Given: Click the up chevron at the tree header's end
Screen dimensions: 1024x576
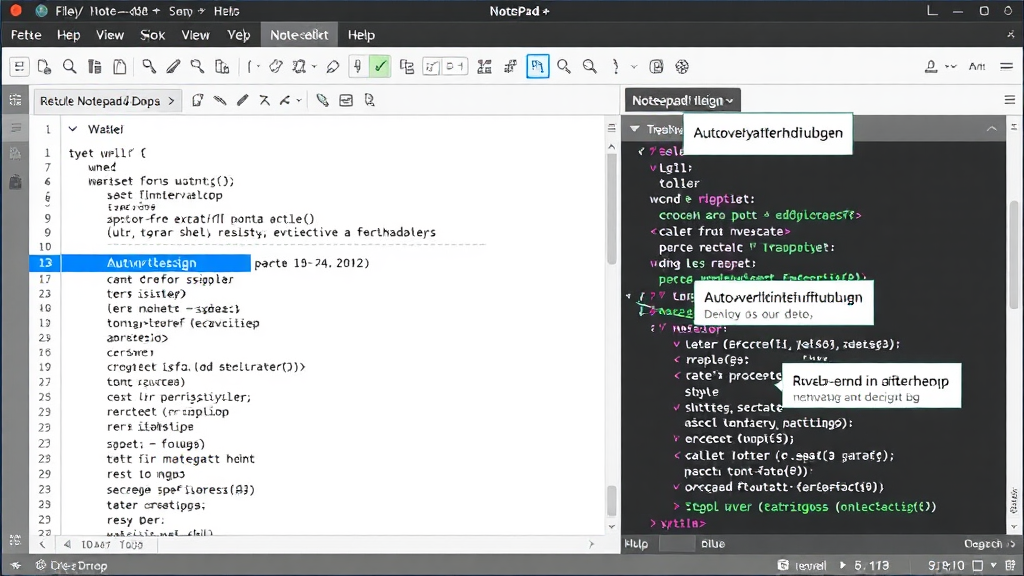Looking at the screenshot, I should (x=991, y=129).
